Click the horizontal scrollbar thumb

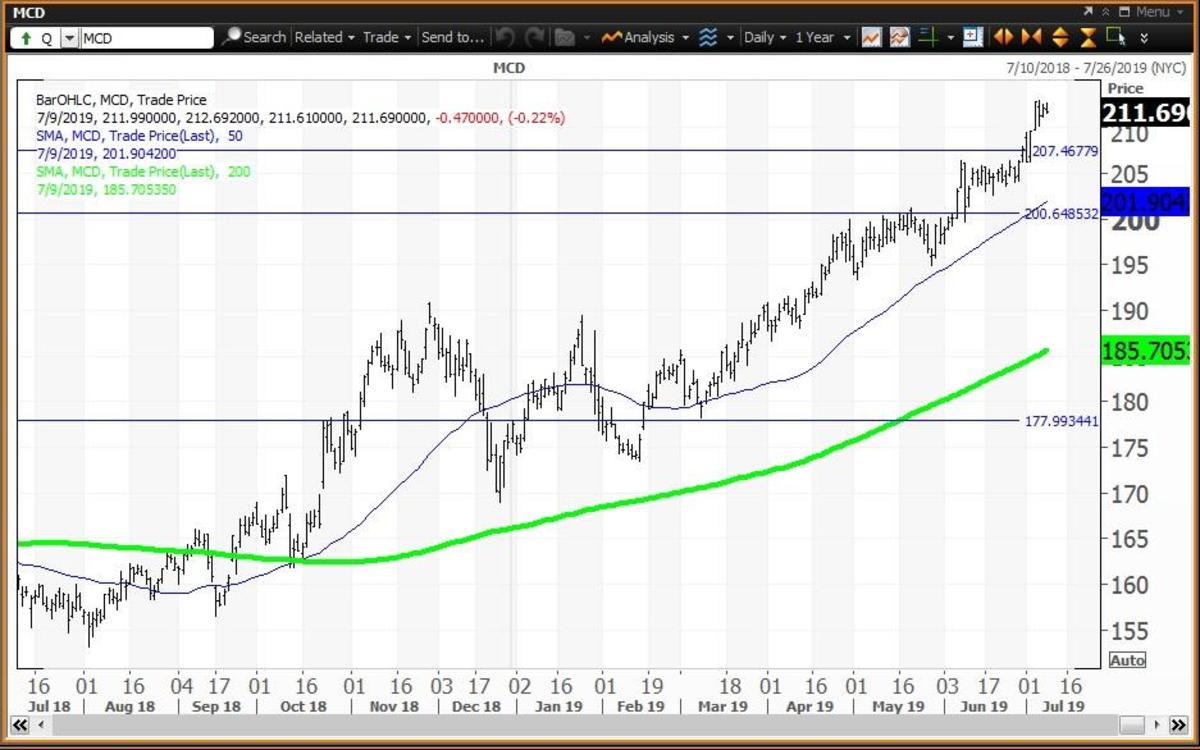tap(1131, 725)
